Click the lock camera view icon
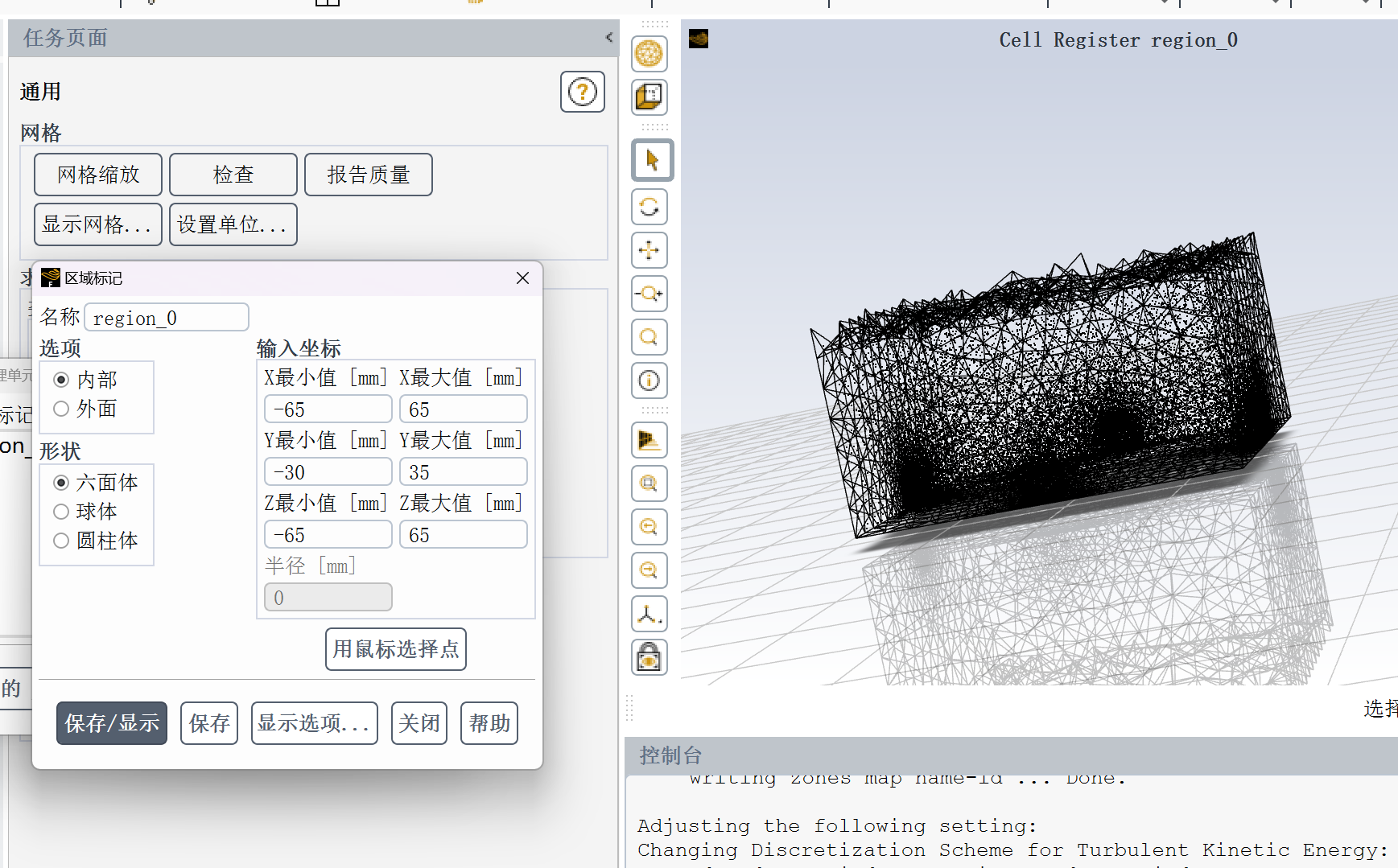The width and height of the screenshot is (1398, 868). 649,657
